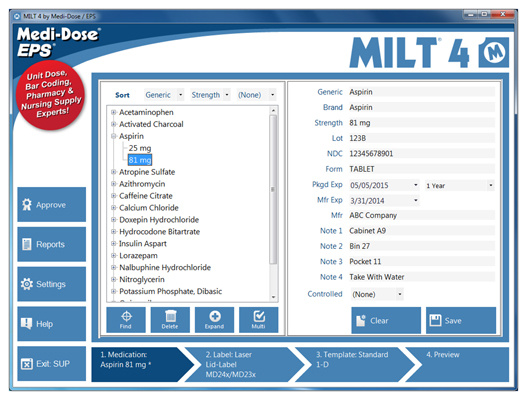
Task: Select Doxepin Hydrochloride in the list
Action: pos(159,220)
